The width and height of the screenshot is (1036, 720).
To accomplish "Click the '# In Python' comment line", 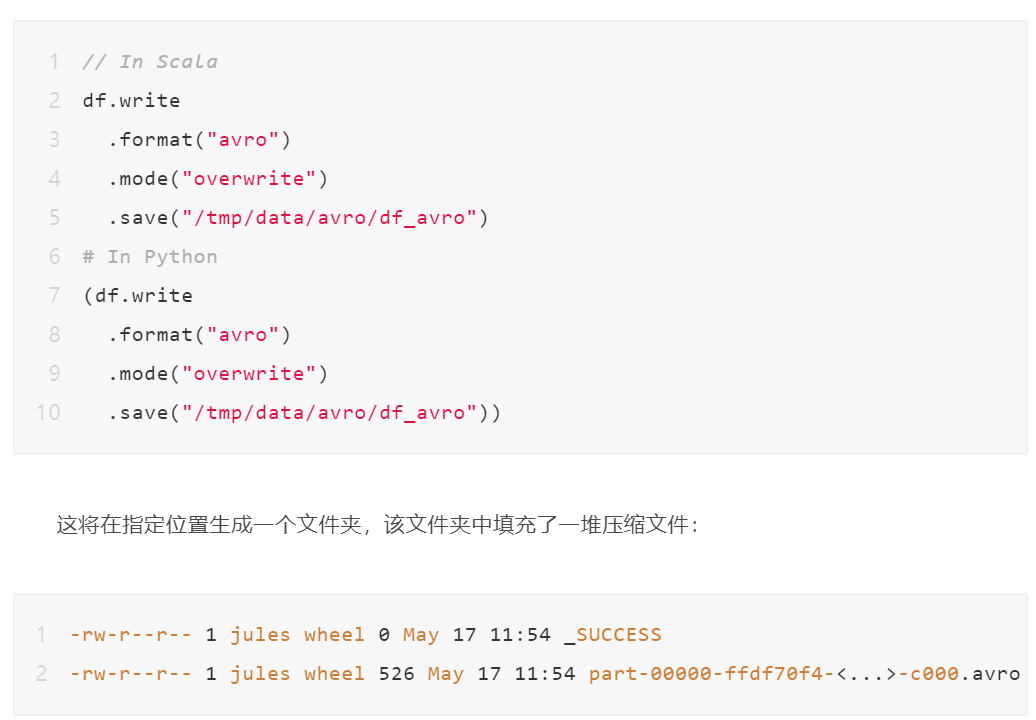I will (x=150, y=257).
